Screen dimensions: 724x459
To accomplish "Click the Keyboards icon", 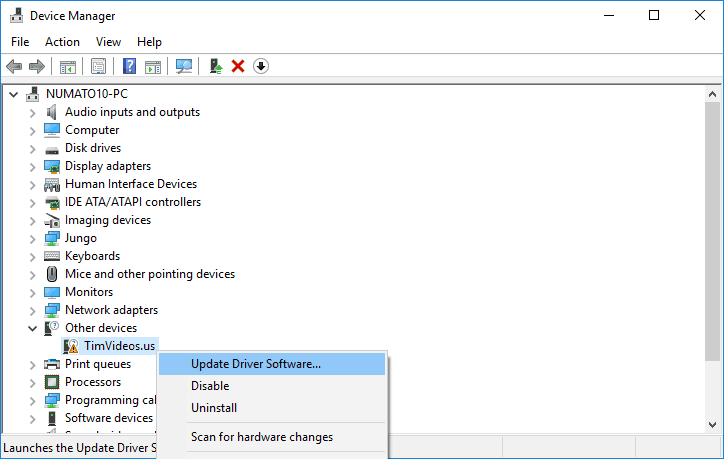I will 52,256.
